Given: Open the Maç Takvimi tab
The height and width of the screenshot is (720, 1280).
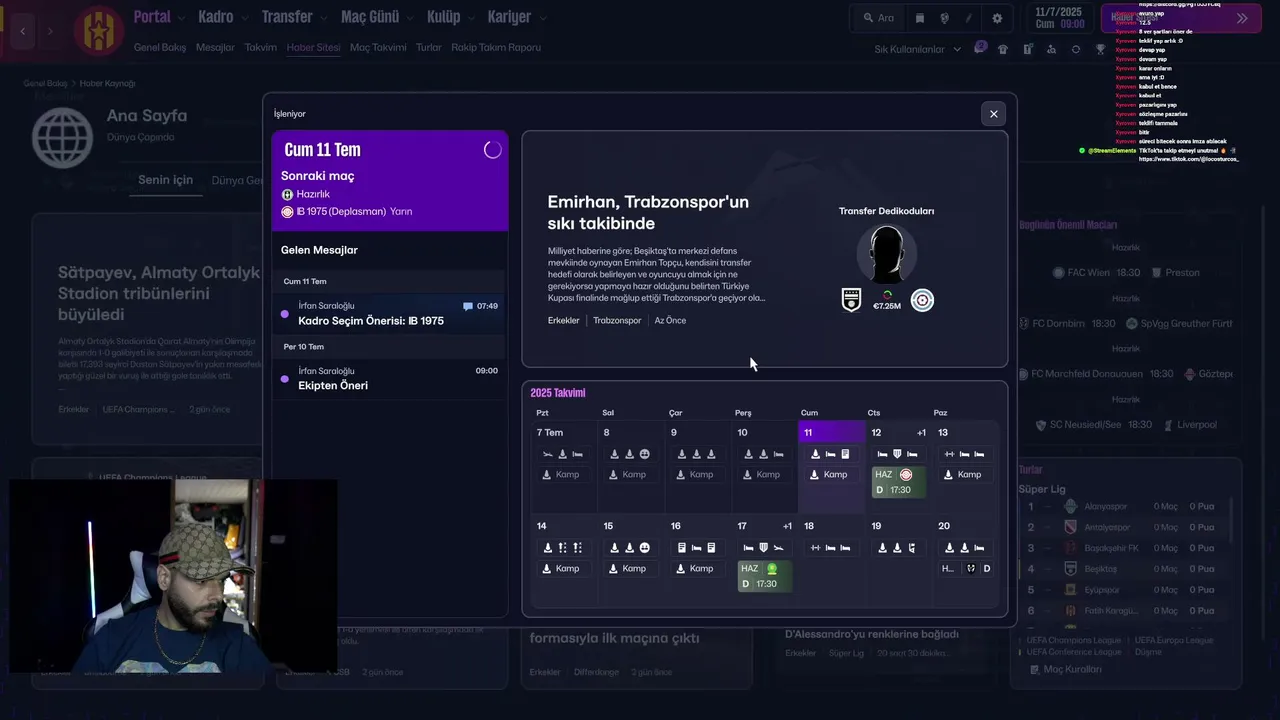Looking at the screenshot, I should click(378, 47).
